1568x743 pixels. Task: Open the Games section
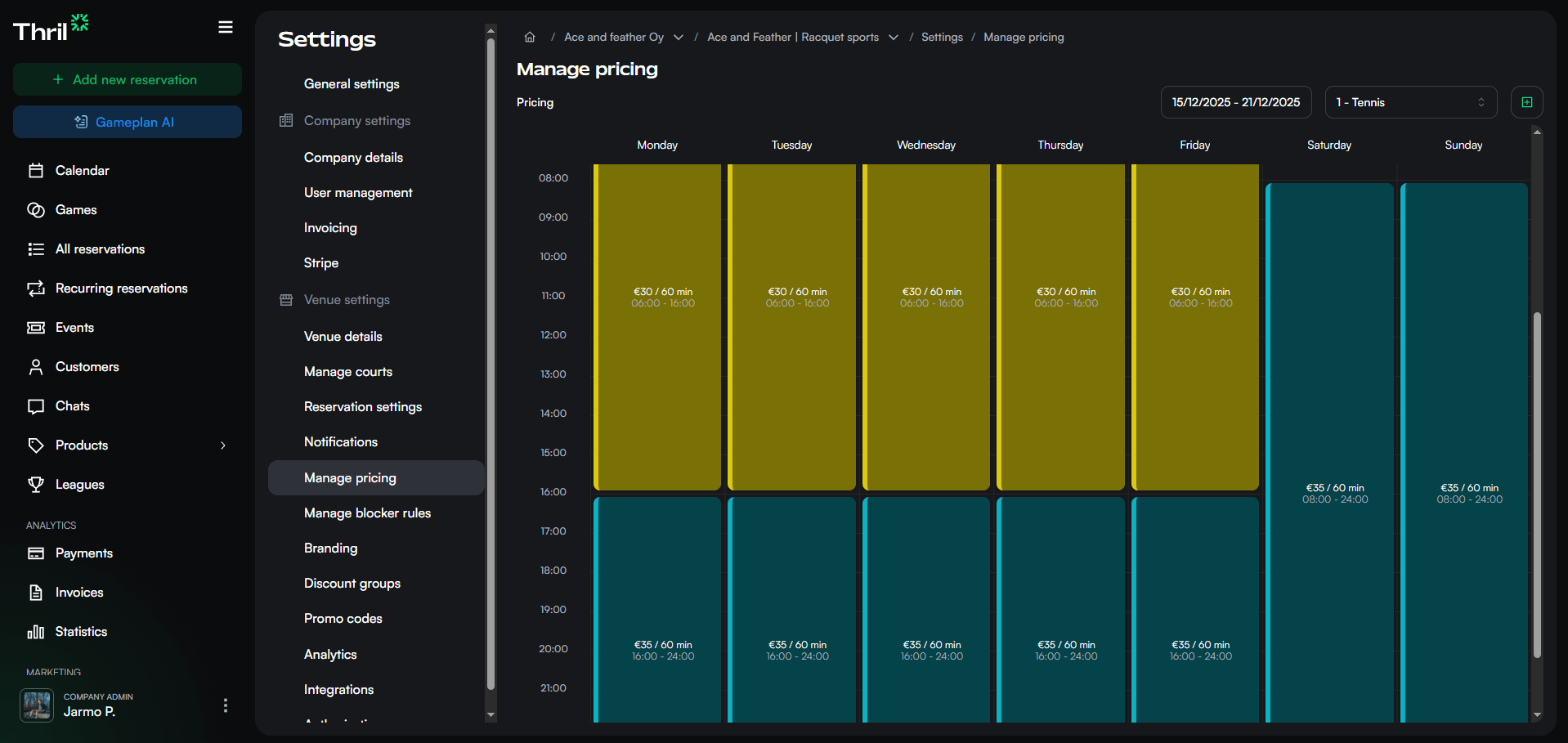pyautogui.click(x=75, y=209)
